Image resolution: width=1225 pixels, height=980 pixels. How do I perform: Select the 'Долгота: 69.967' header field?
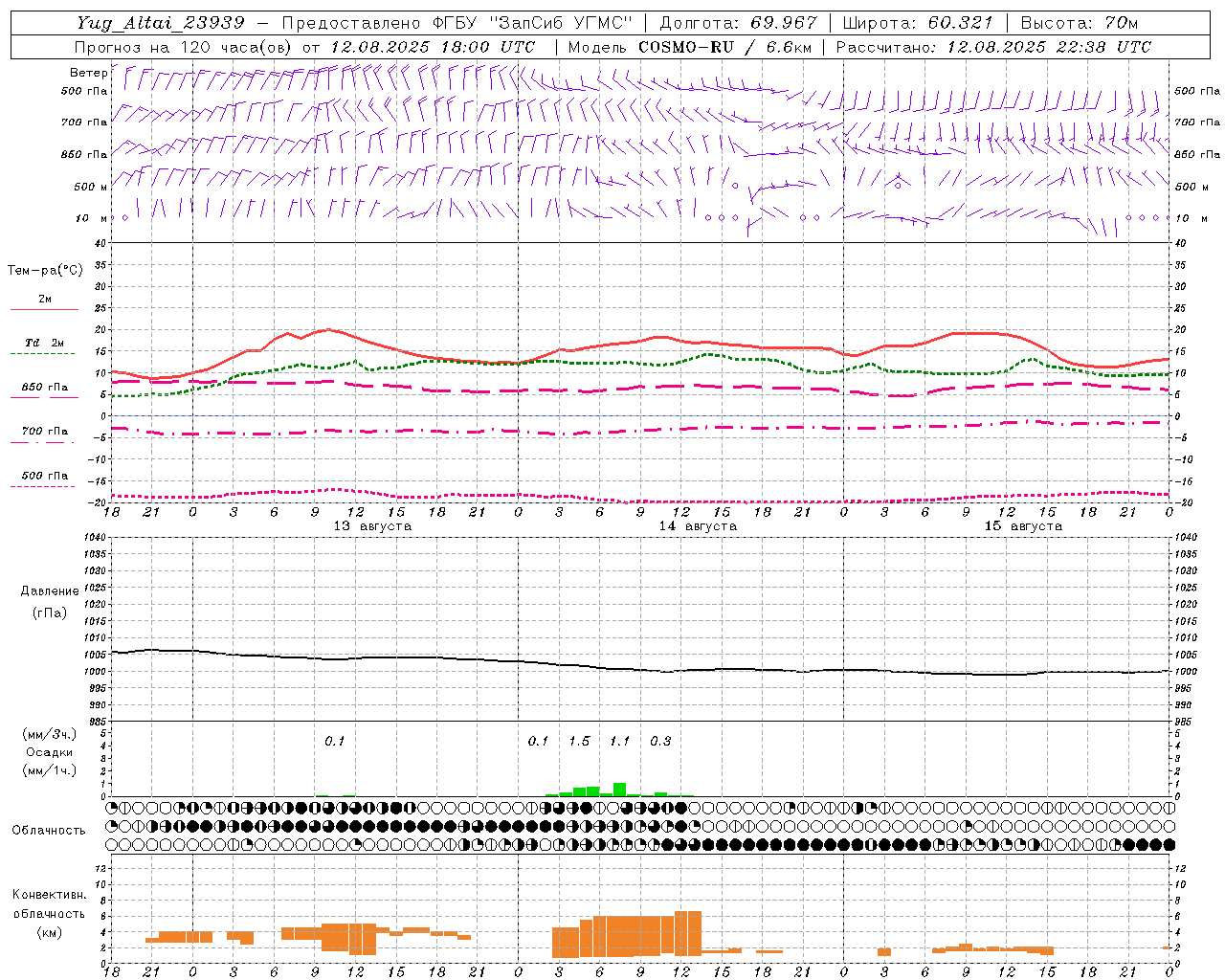click(x=739, y=23)
